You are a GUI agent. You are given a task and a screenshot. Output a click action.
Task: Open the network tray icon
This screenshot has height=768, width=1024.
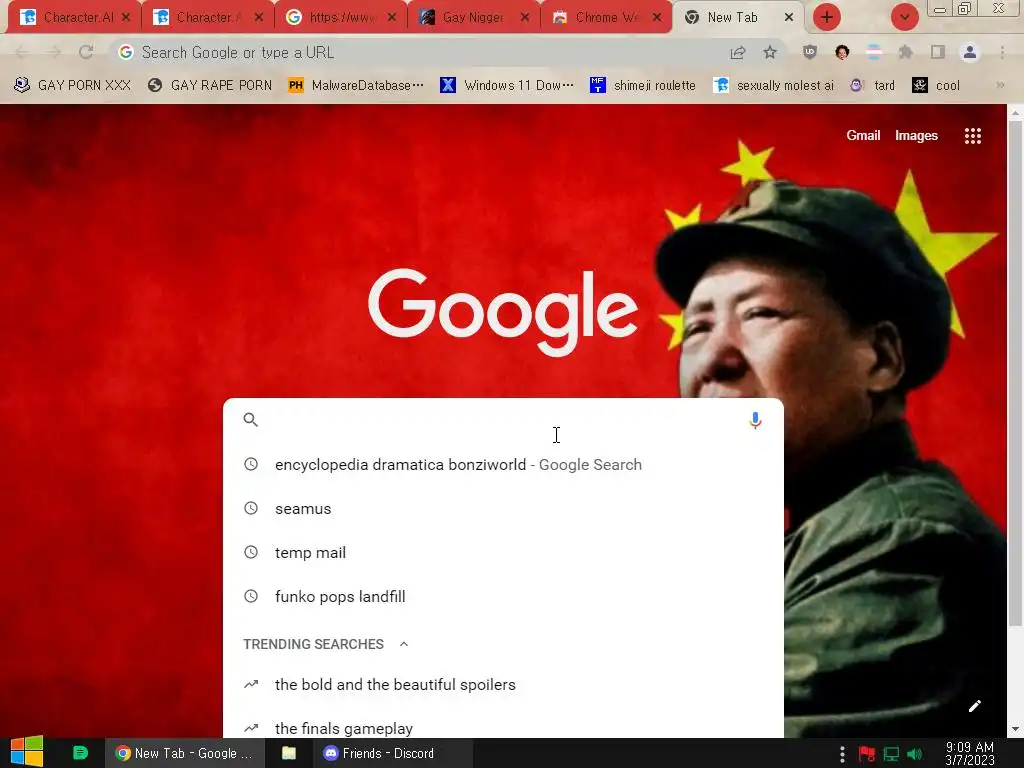click(x=891, y=754)
